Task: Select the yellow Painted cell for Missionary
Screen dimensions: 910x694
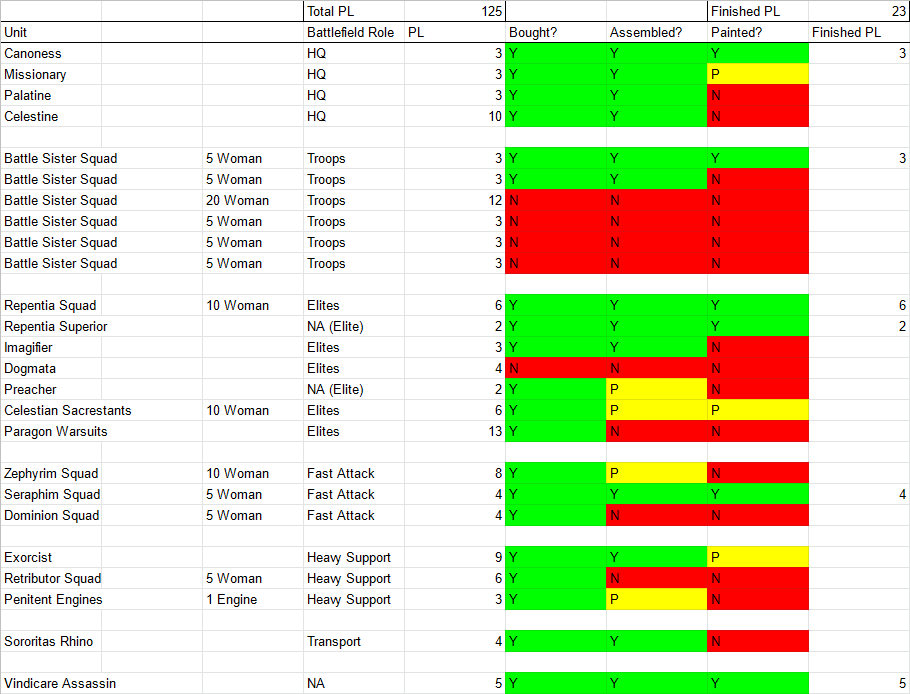Action: (x=757, y=75)
